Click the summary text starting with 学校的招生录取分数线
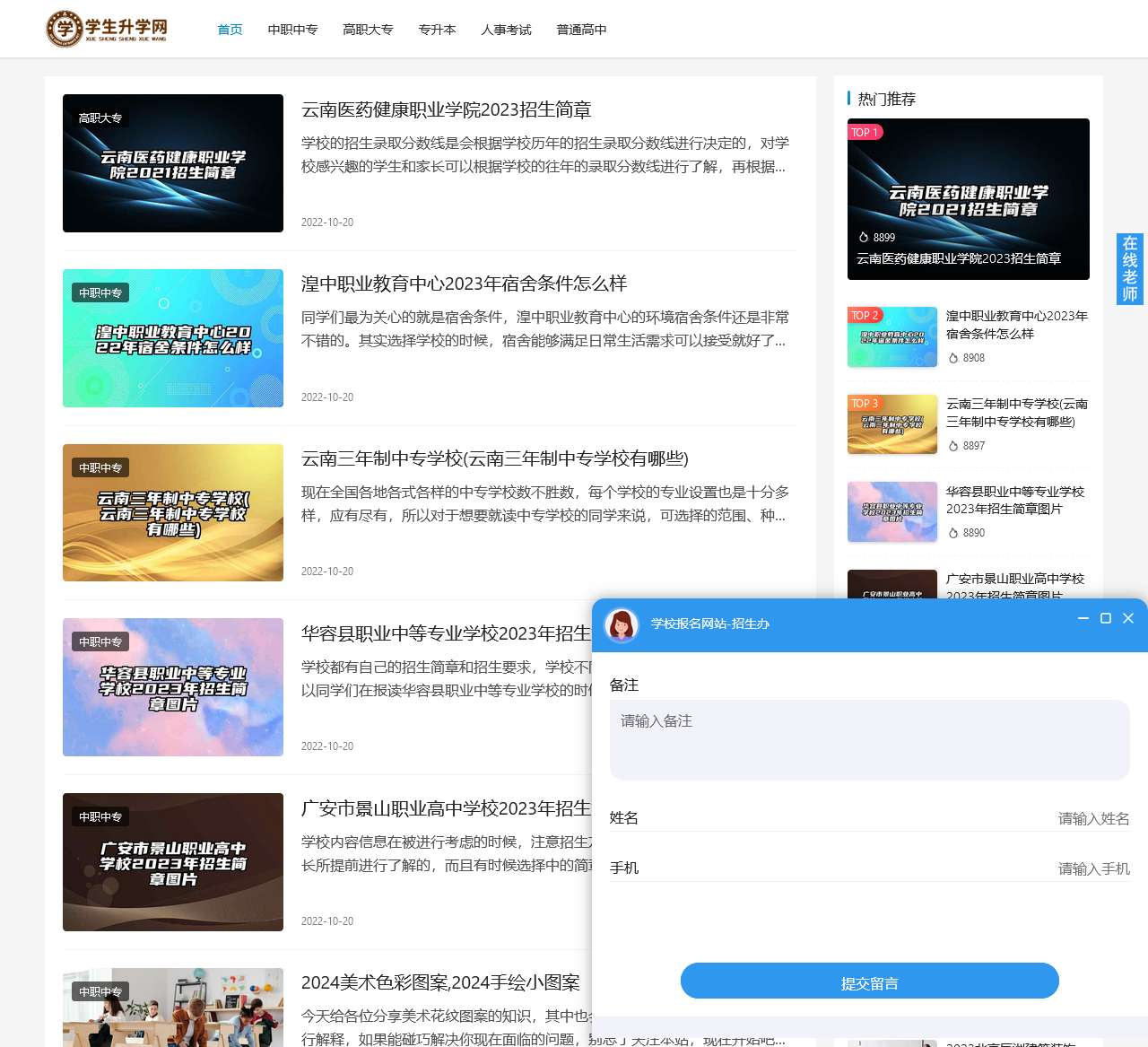The image size is (1148, 1047). (x=545, y=154)
